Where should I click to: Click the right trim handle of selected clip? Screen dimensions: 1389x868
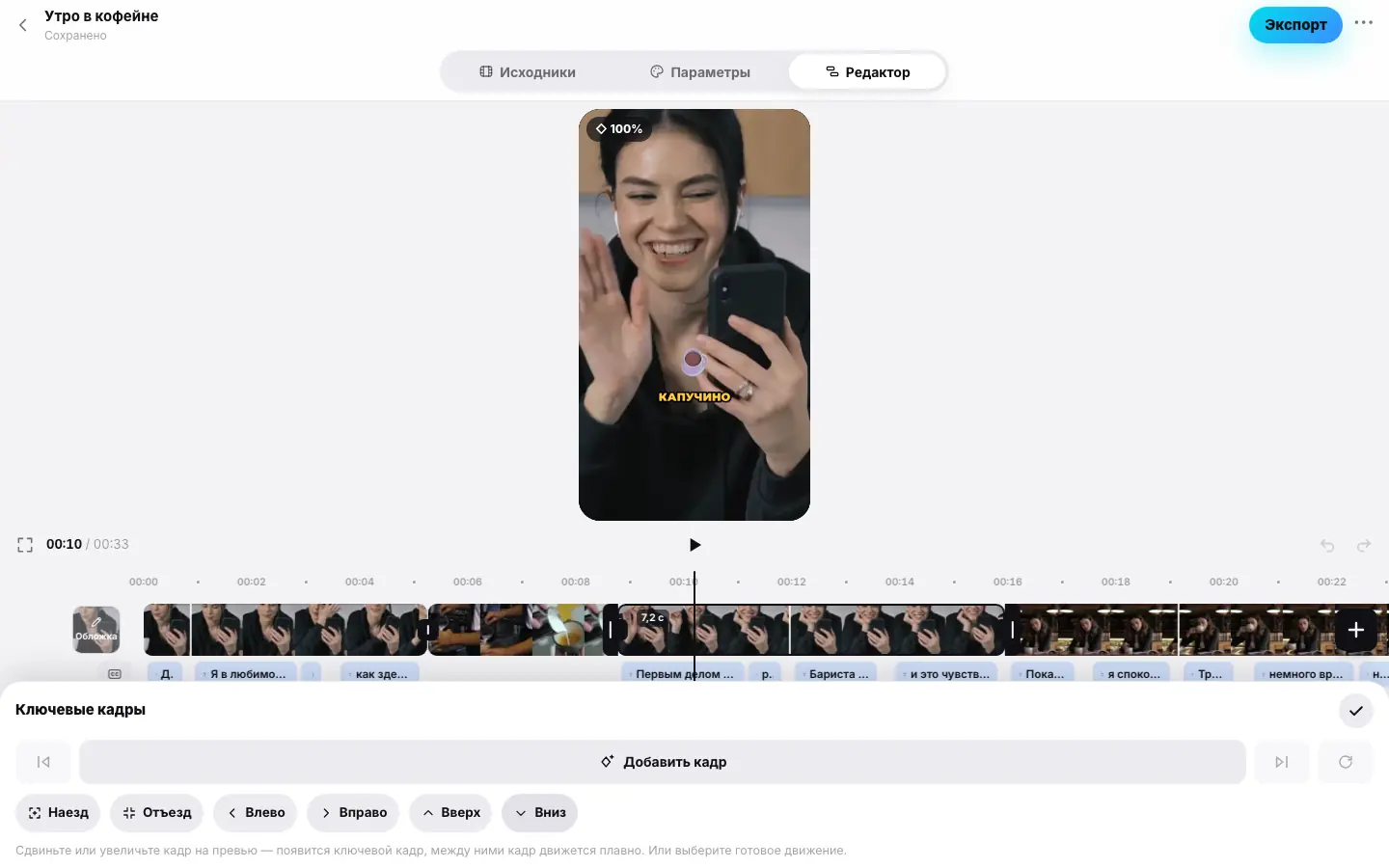coord(1012,630)
